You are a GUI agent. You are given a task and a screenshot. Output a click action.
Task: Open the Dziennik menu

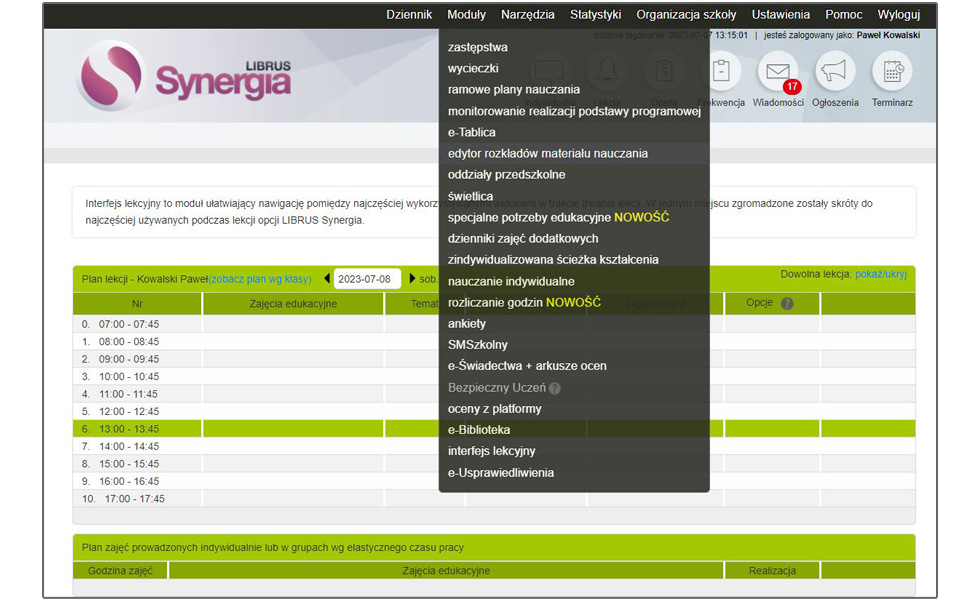tap(409, 14)
